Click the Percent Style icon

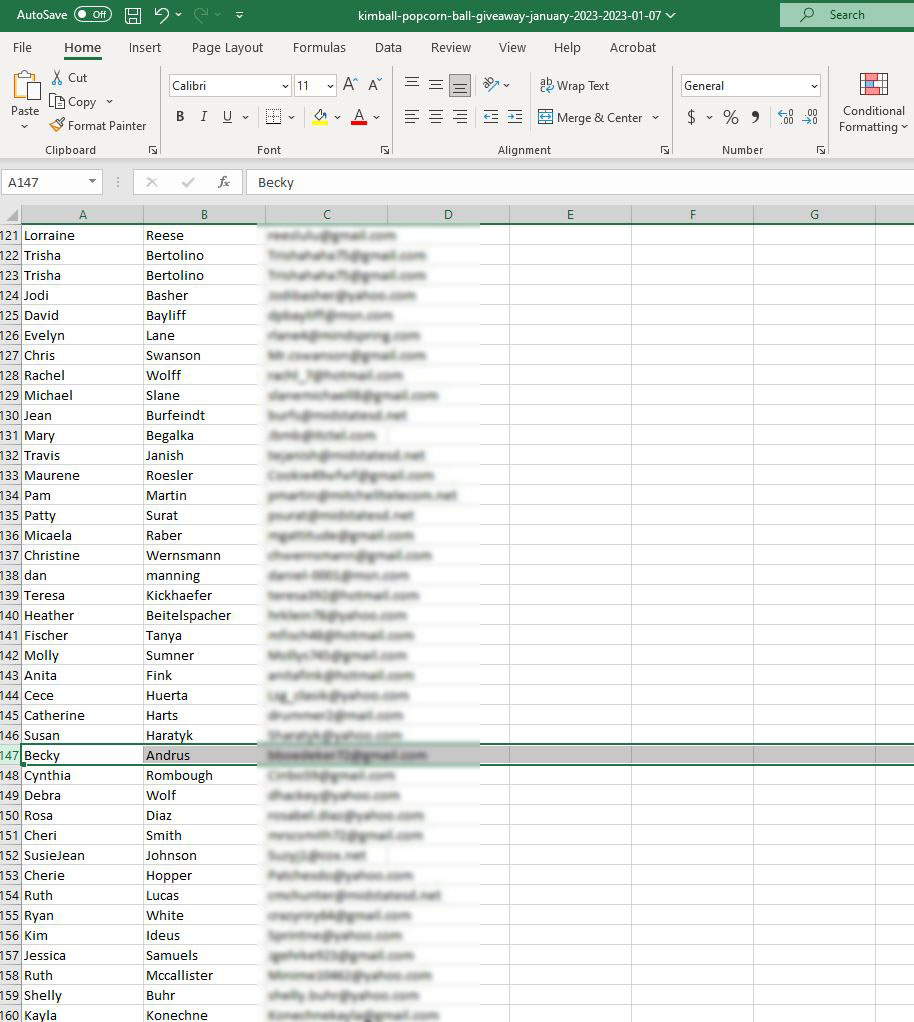[x=731, y=117]
